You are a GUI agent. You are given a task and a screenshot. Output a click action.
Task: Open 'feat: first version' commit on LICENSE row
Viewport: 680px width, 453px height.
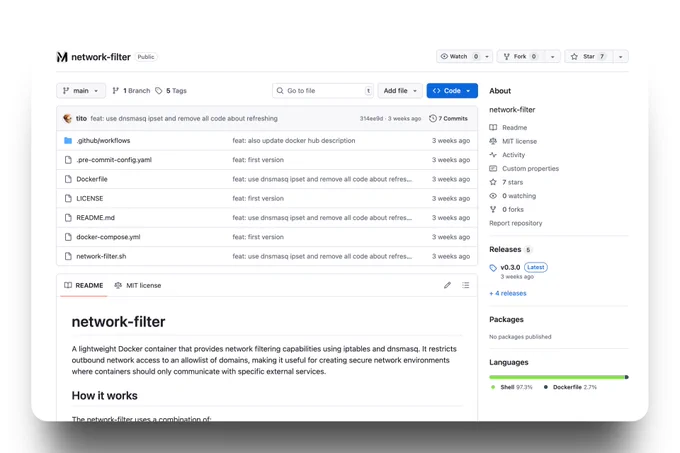coord(258,199)
